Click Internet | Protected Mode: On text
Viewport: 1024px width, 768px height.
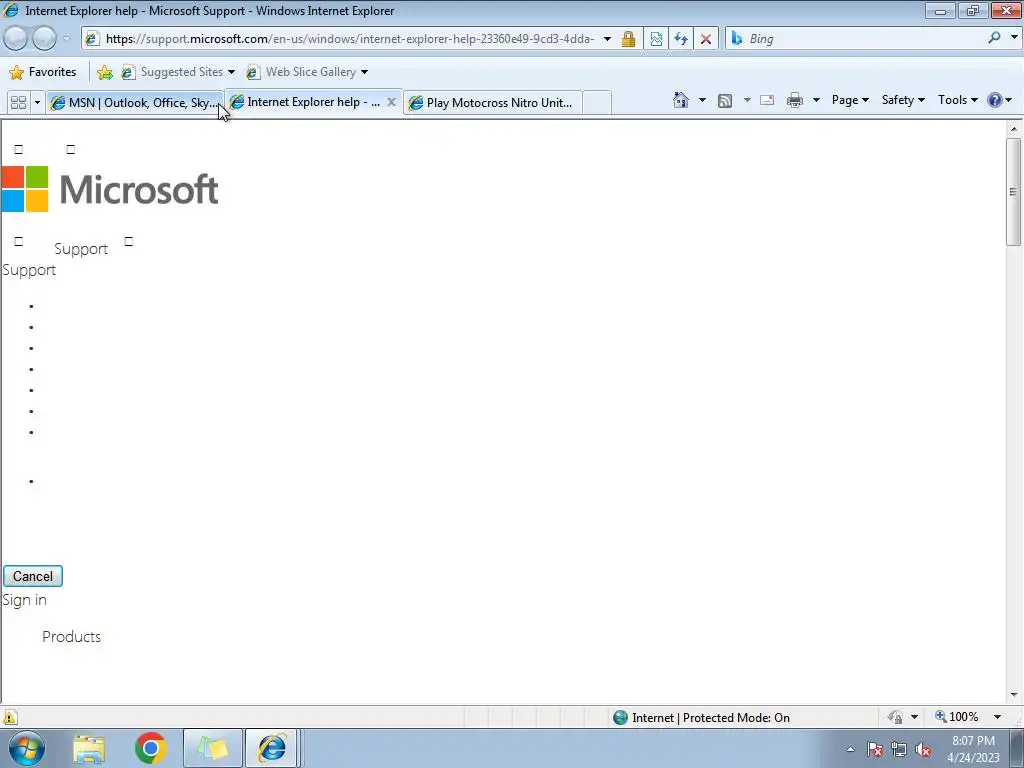pos(711,718)
